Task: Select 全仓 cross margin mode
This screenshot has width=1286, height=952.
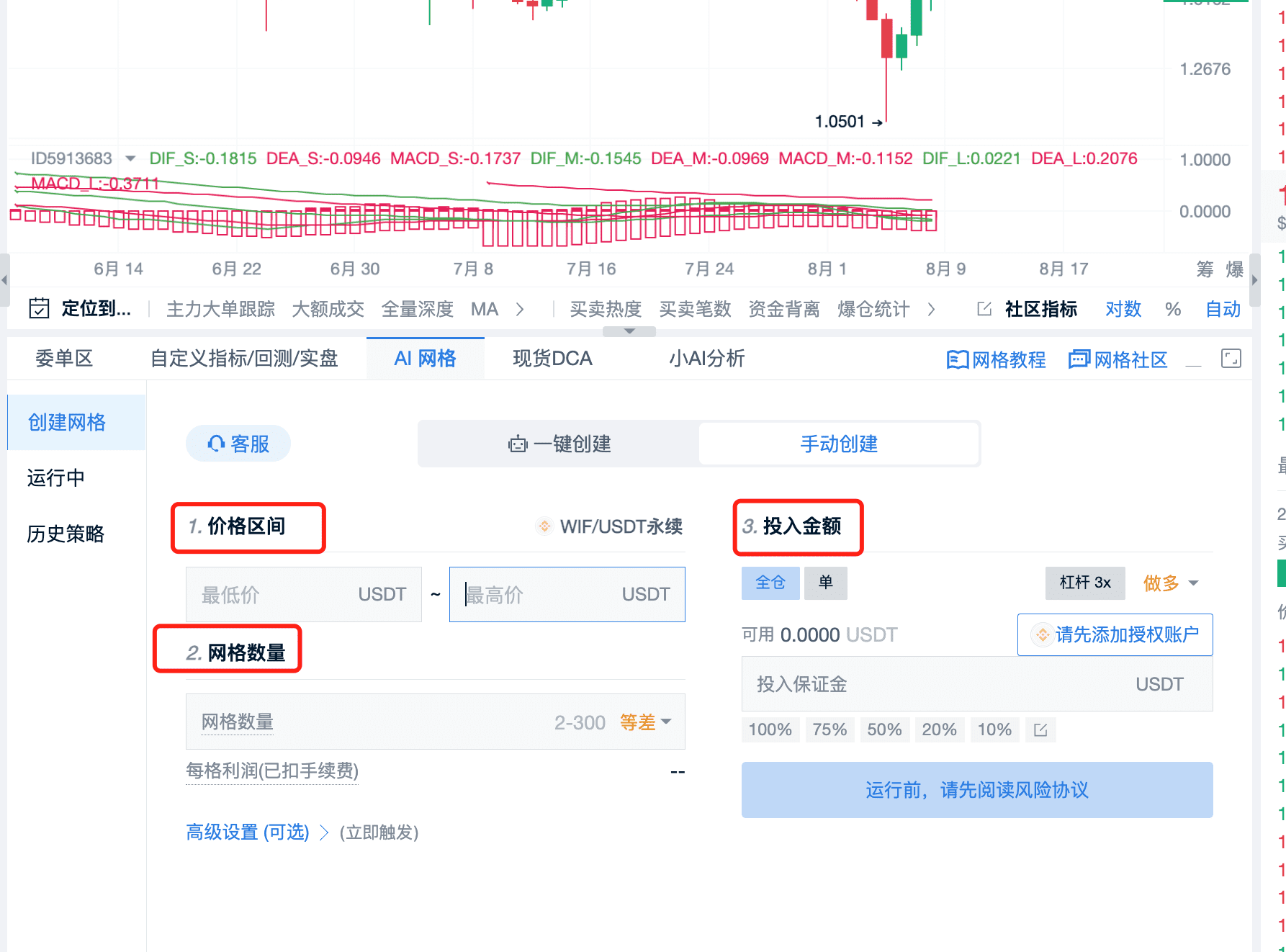Action: pos(770,583)
